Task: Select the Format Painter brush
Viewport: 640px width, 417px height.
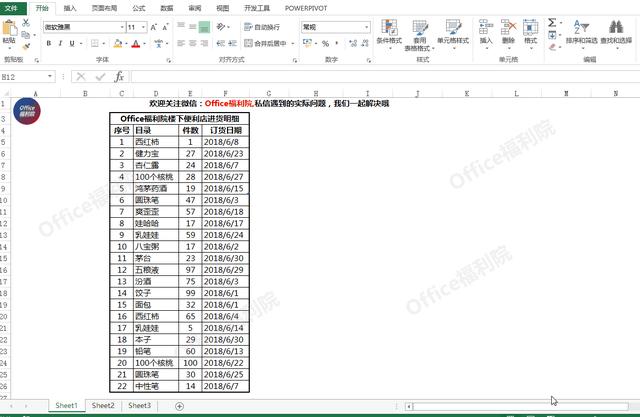Action: point(26,47)
